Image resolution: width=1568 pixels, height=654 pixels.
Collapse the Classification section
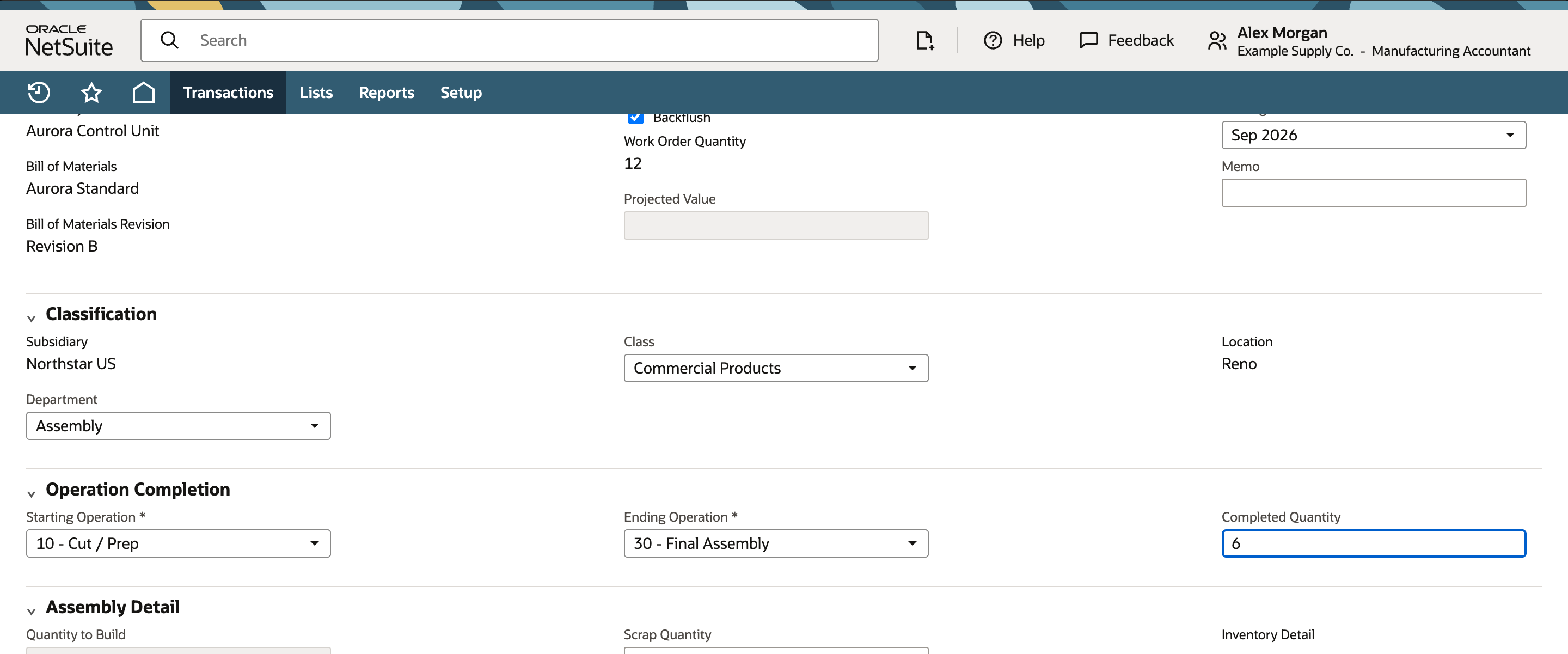(32, 318)
